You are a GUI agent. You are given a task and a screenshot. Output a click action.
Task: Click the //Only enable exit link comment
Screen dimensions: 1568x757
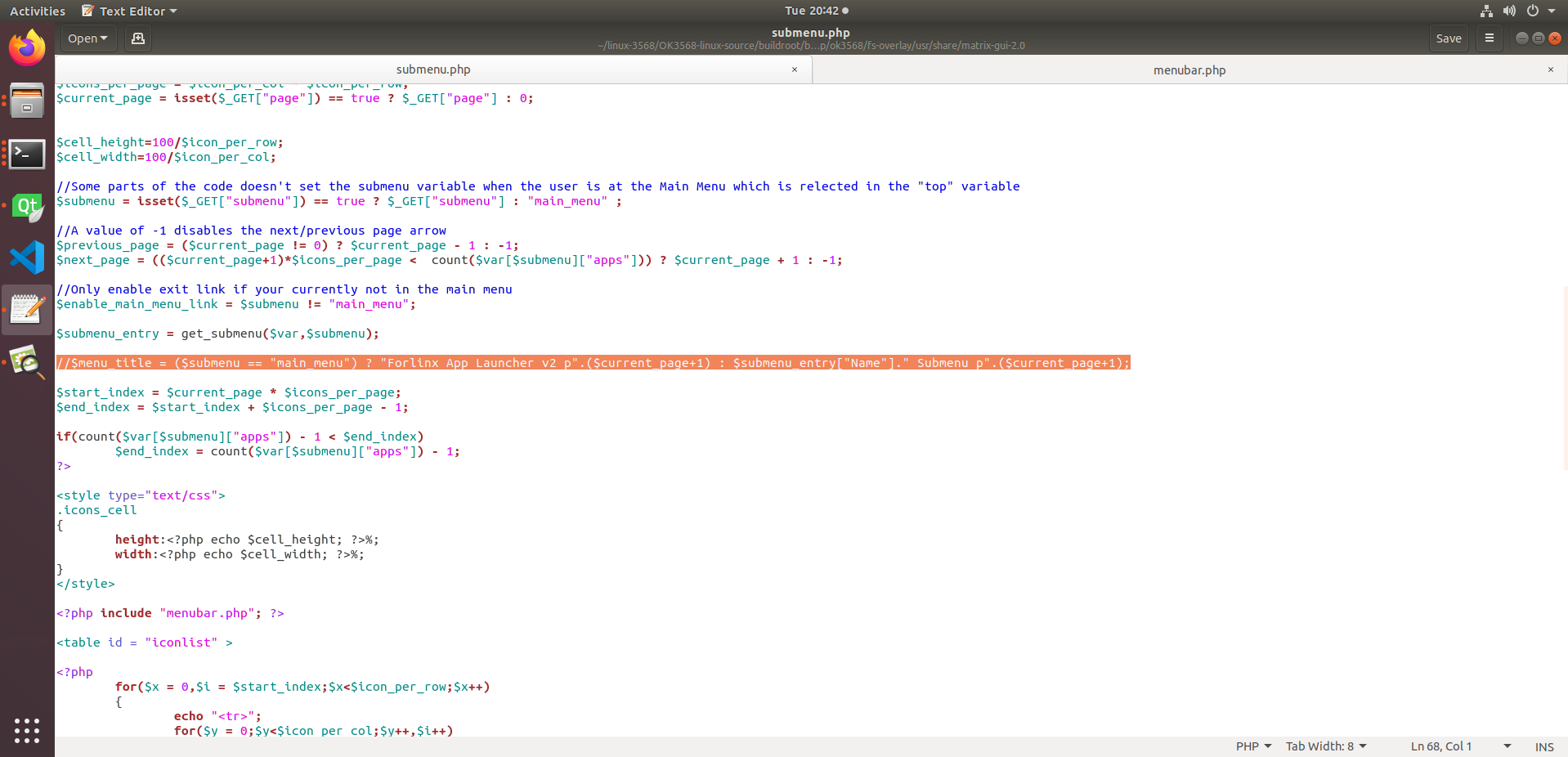(284, 289)
